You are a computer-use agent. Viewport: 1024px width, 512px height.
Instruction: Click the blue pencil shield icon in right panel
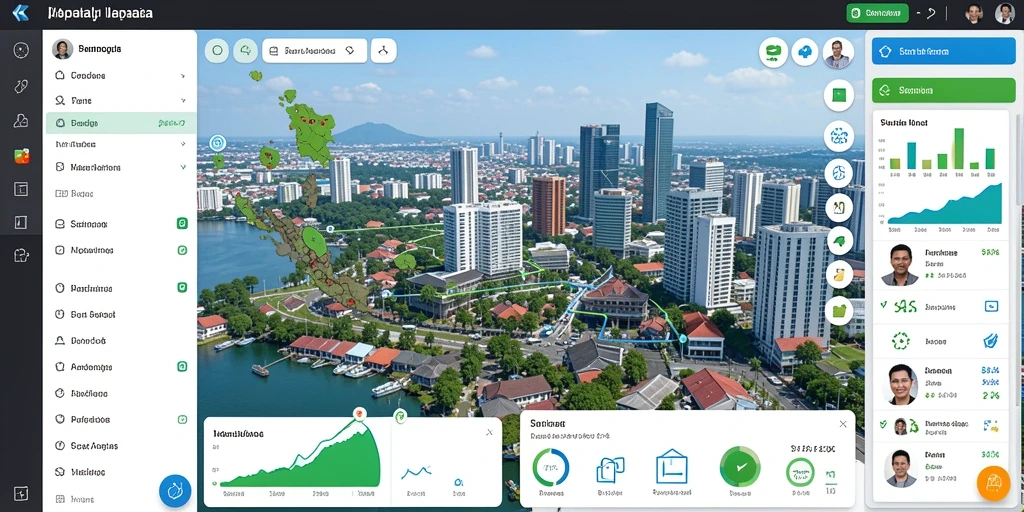point(991,340)
